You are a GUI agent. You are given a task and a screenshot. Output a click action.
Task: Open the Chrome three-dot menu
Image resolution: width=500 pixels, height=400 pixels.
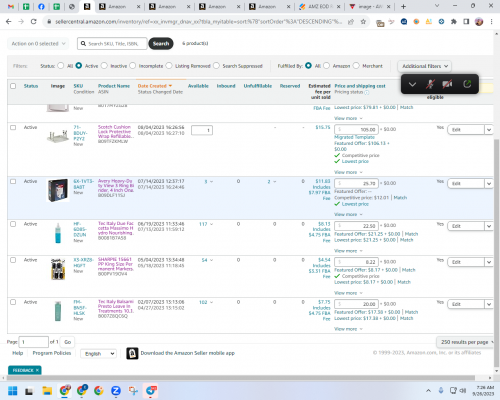click(491, 22)
